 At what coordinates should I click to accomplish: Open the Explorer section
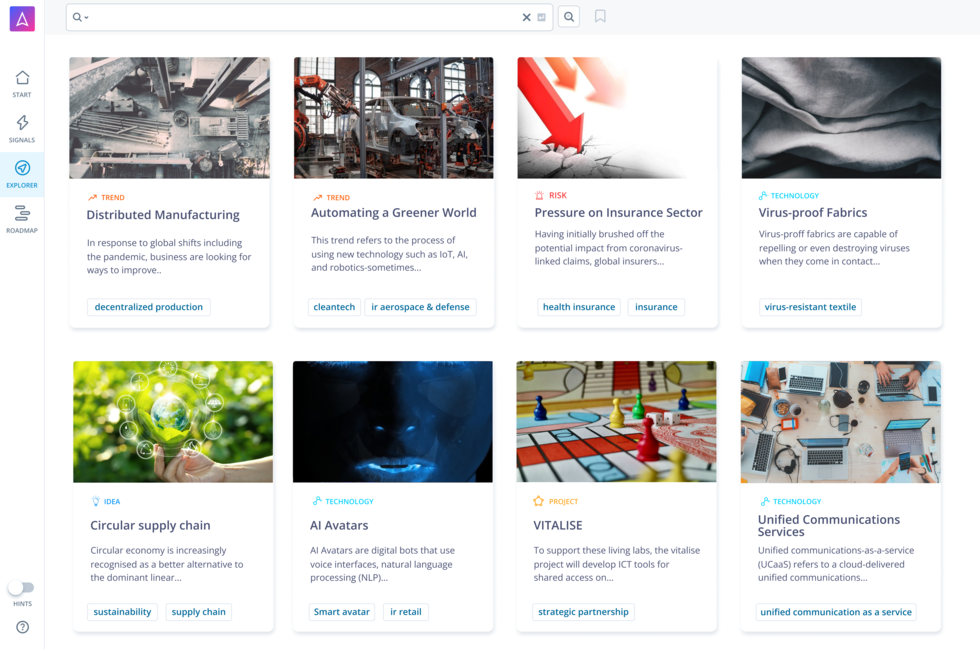(22, 174)
